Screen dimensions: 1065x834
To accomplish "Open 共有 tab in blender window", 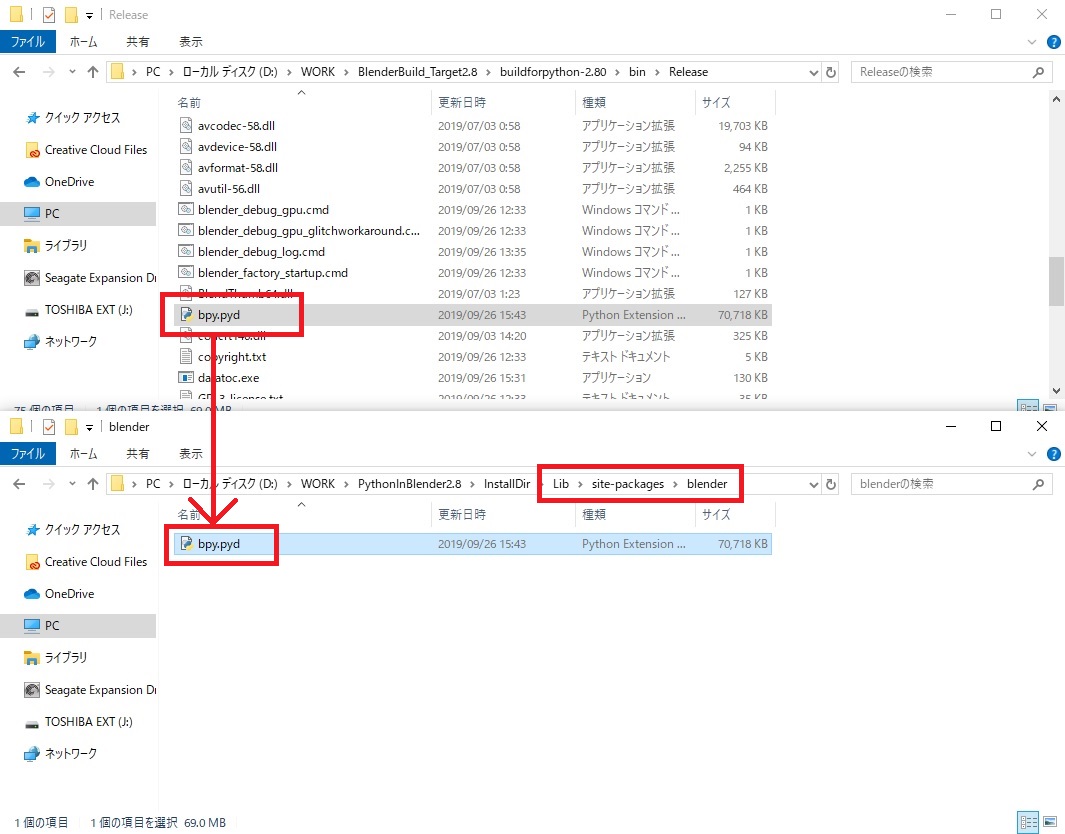I will (x=138, y=454).
